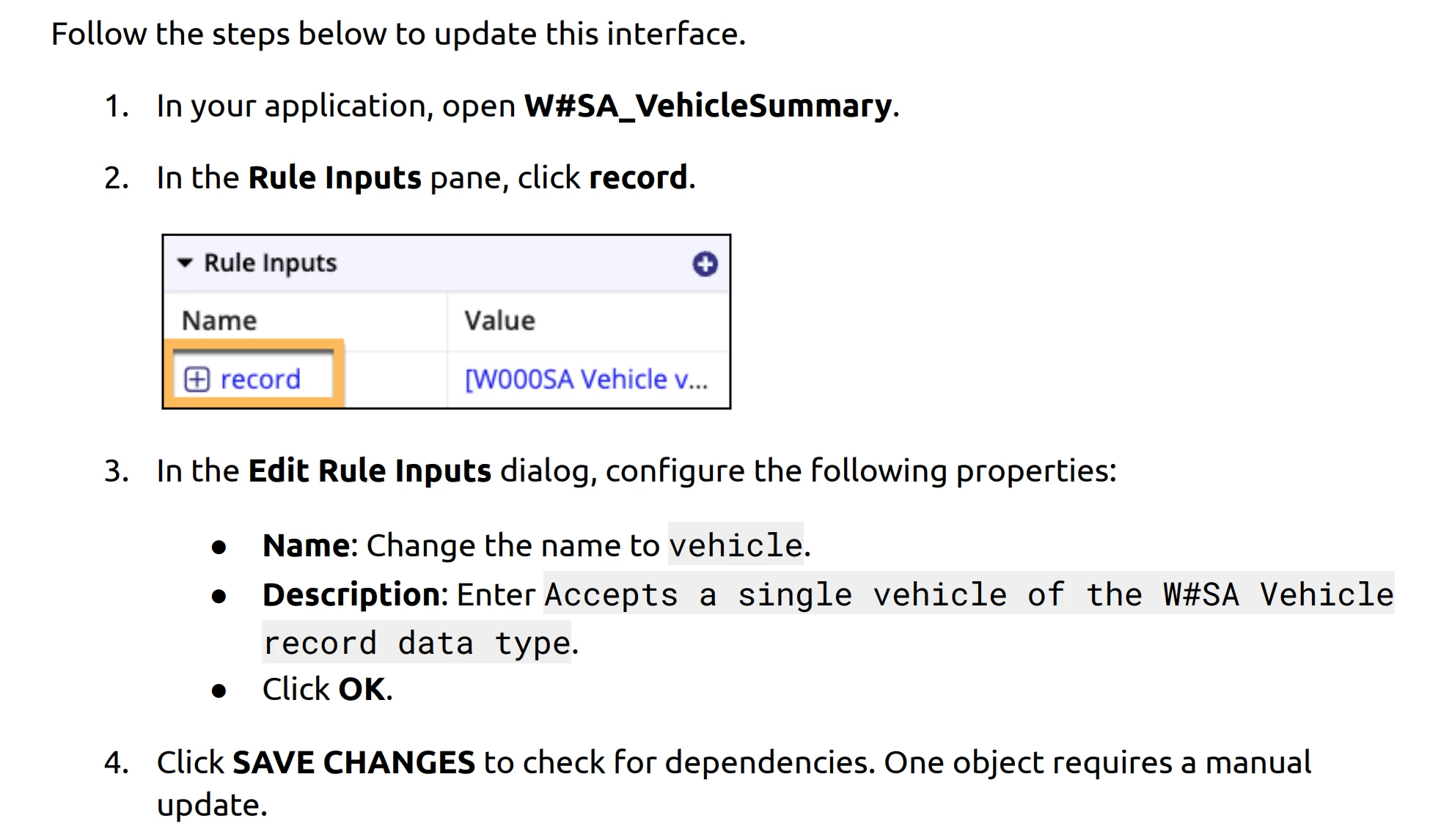Image resolution: width=1430 pixels, height=840 pixels.
Task: Select the Value column header
Action: (499, 320)
